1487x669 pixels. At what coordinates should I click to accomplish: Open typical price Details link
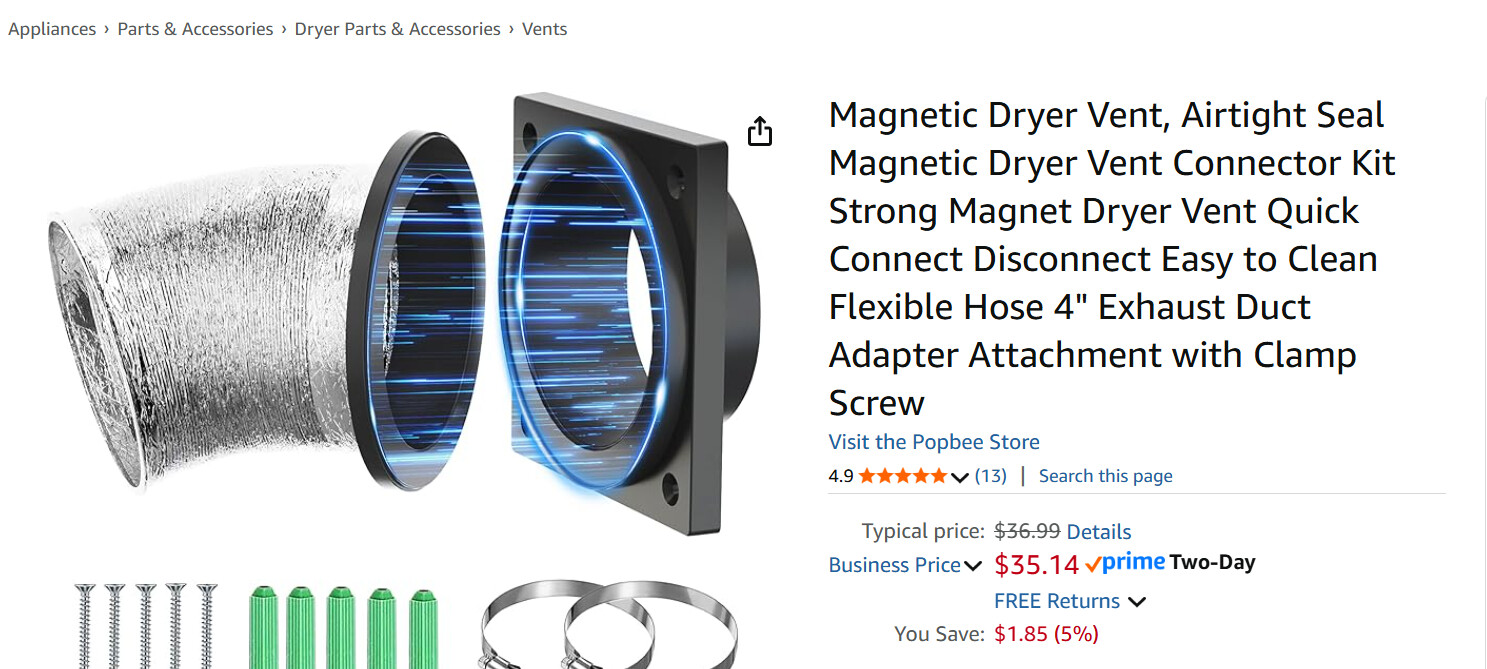1099,532
